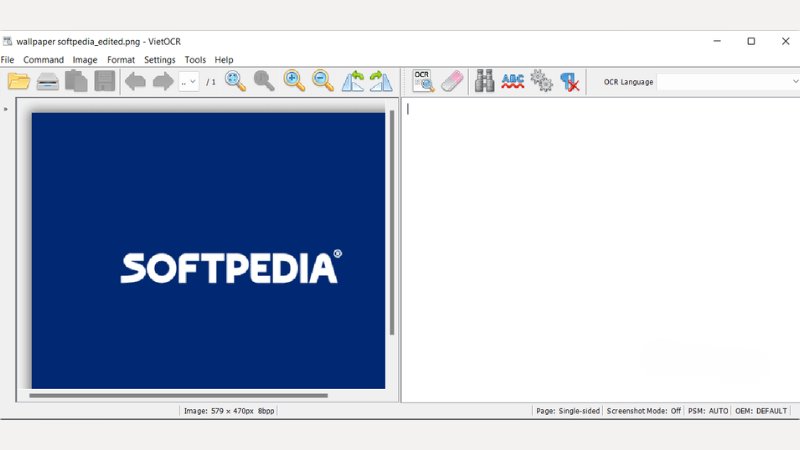Click the 'Page: Single-sided' status entry
This screenshot has width=800, height=450.
point(568,411)
